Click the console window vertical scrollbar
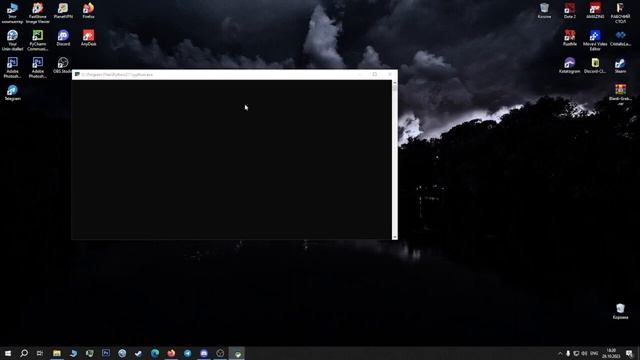The width and height of the screenshot is (640, 360). coord(394,159)
